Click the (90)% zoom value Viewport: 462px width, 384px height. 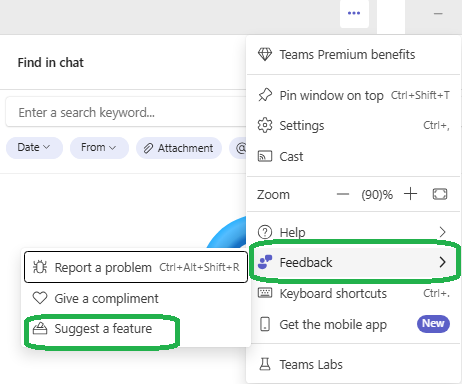pos(377,194)
